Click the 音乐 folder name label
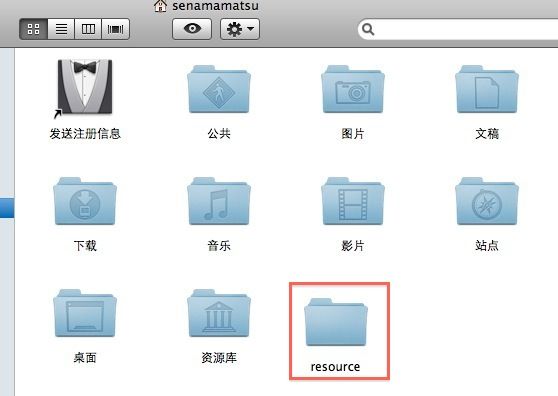 click(219, 246)
